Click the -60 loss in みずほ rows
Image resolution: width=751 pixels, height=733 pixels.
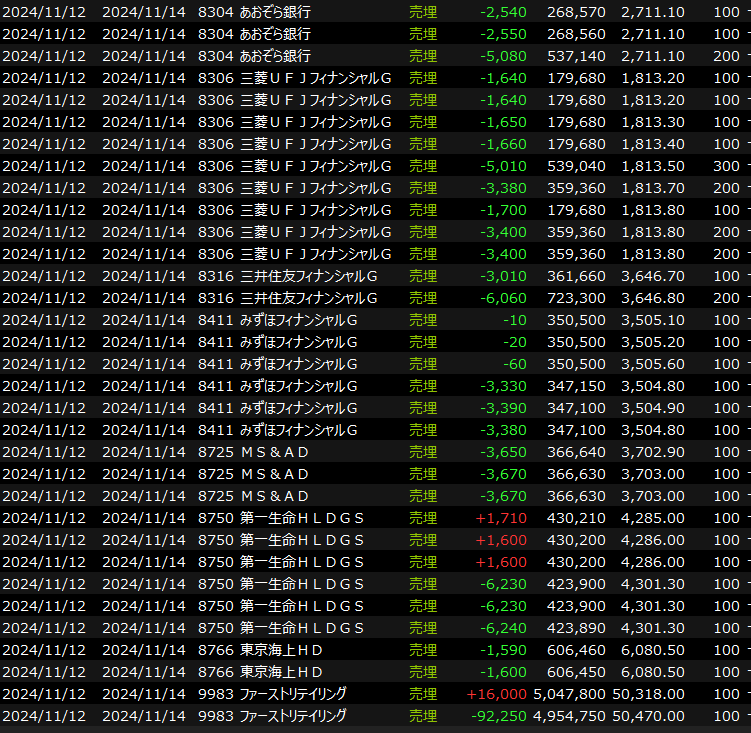514,364
